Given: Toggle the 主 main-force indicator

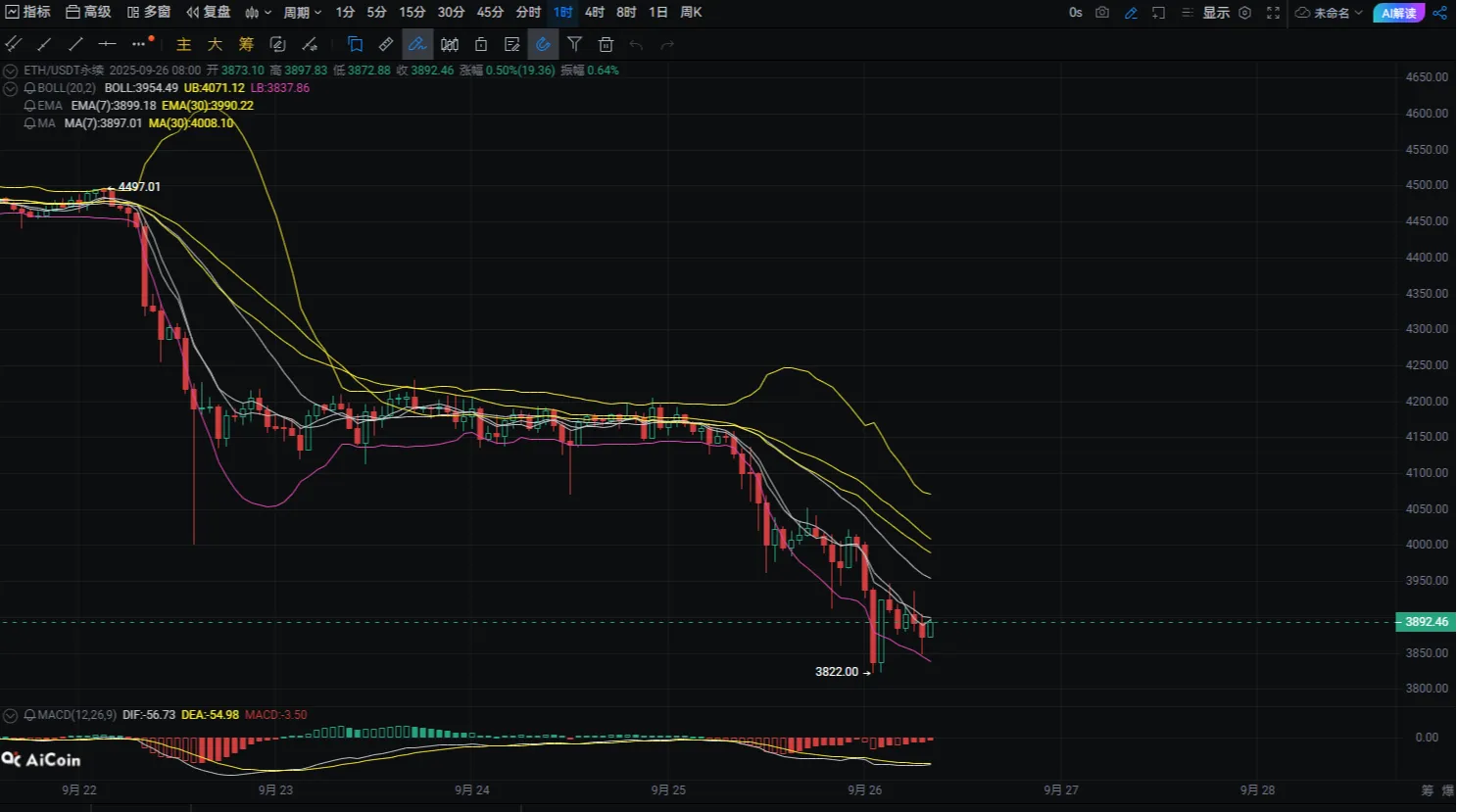Looking at the screenshot, I should 183,44.
